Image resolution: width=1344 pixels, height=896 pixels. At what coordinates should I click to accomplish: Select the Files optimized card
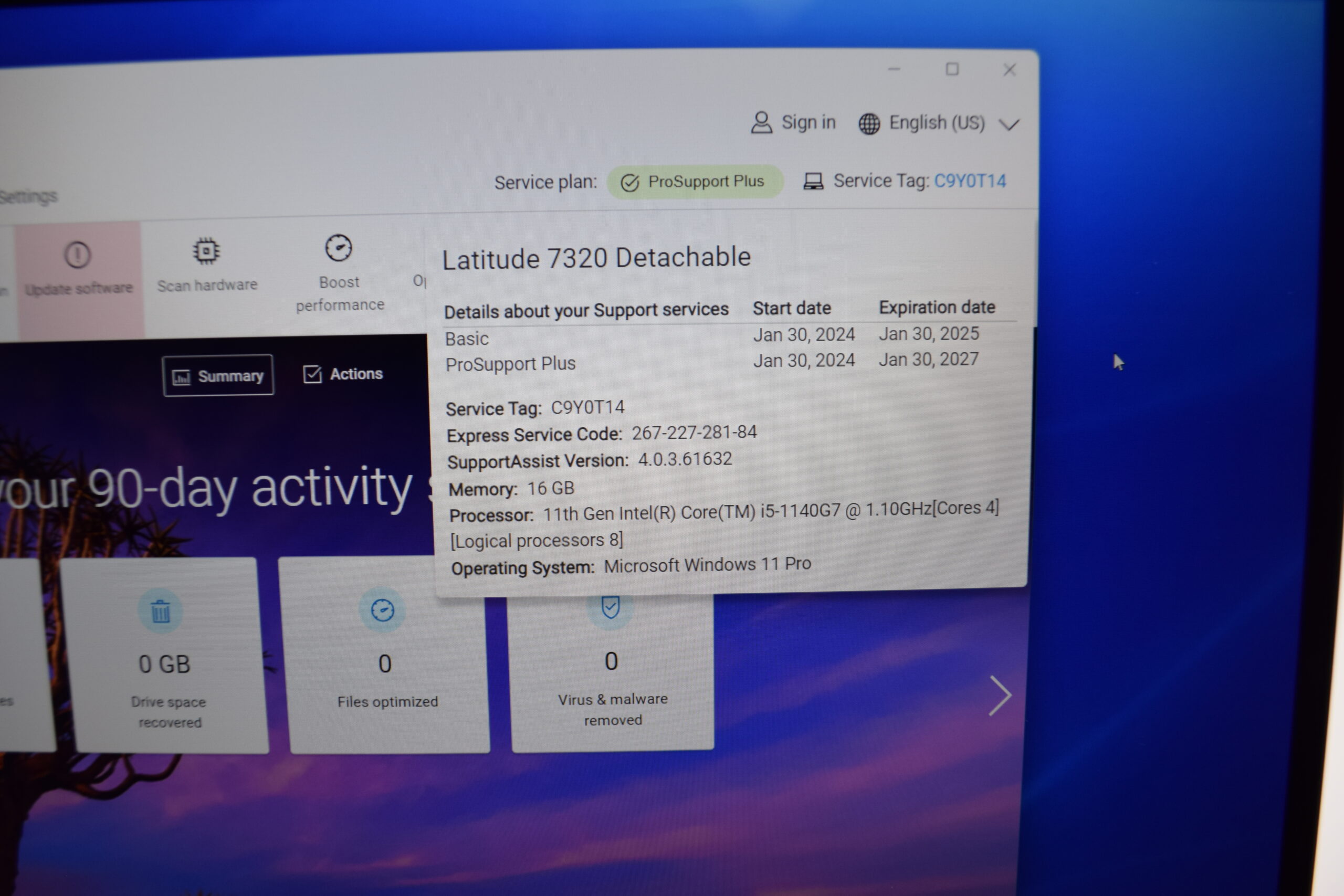[x=385, y=655]
